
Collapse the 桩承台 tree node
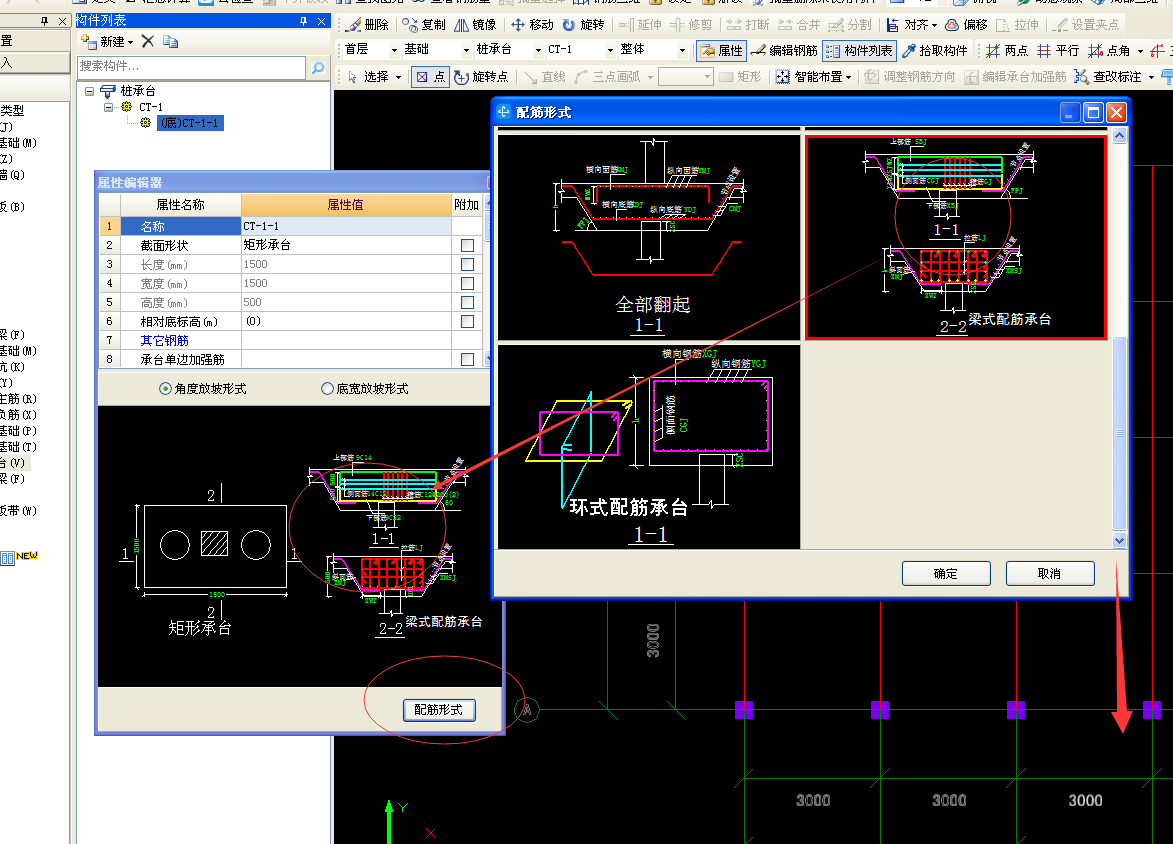point(90,91)
